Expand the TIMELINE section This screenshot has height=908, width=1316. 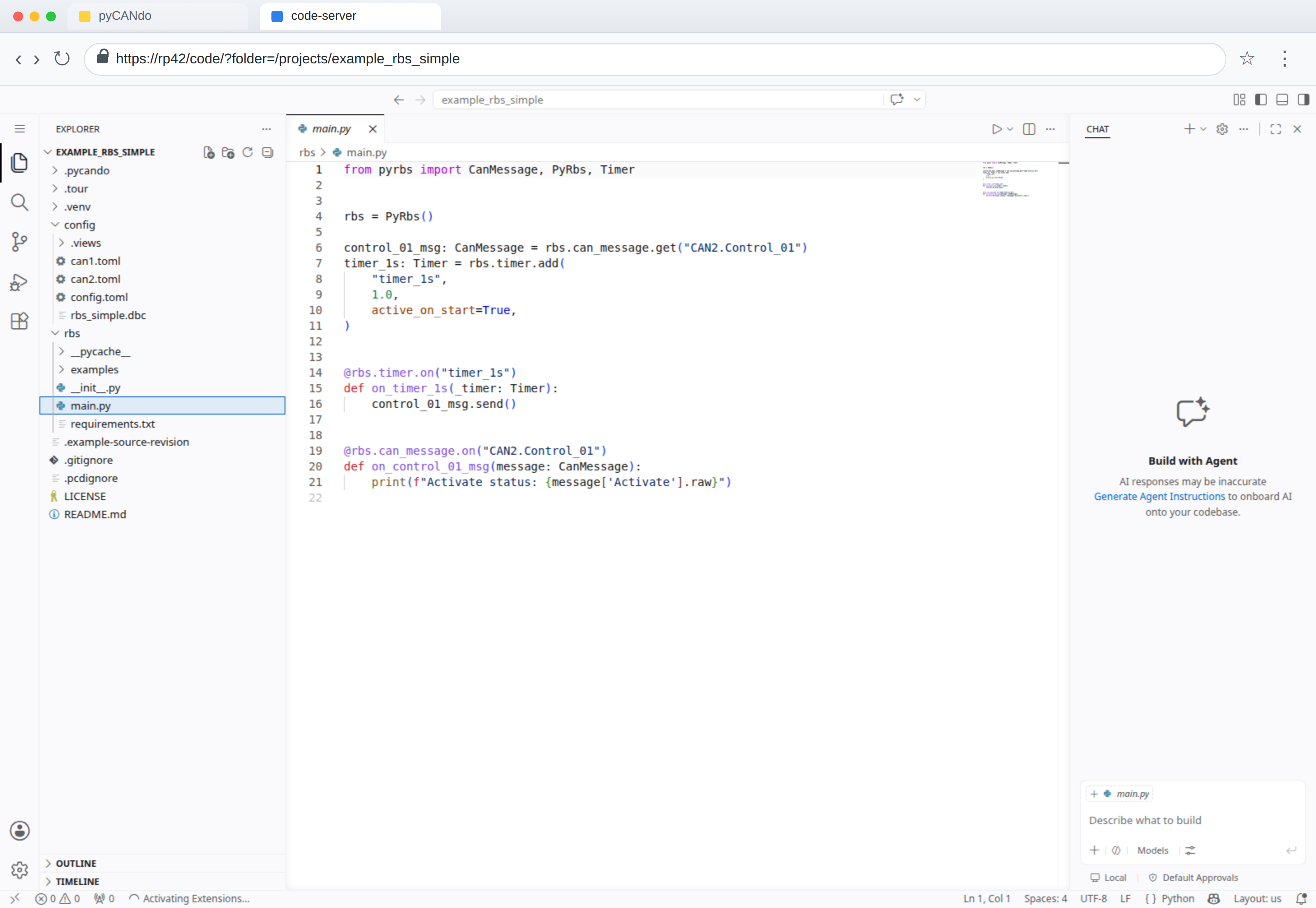click(x=162, y=881)
